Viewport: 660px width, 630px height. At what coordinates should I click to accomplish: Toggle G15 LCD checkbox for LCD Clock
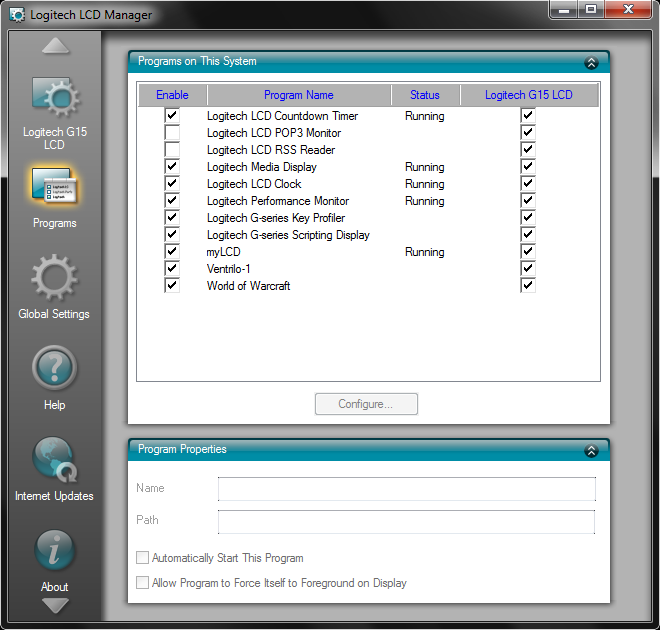pos(528,183)
